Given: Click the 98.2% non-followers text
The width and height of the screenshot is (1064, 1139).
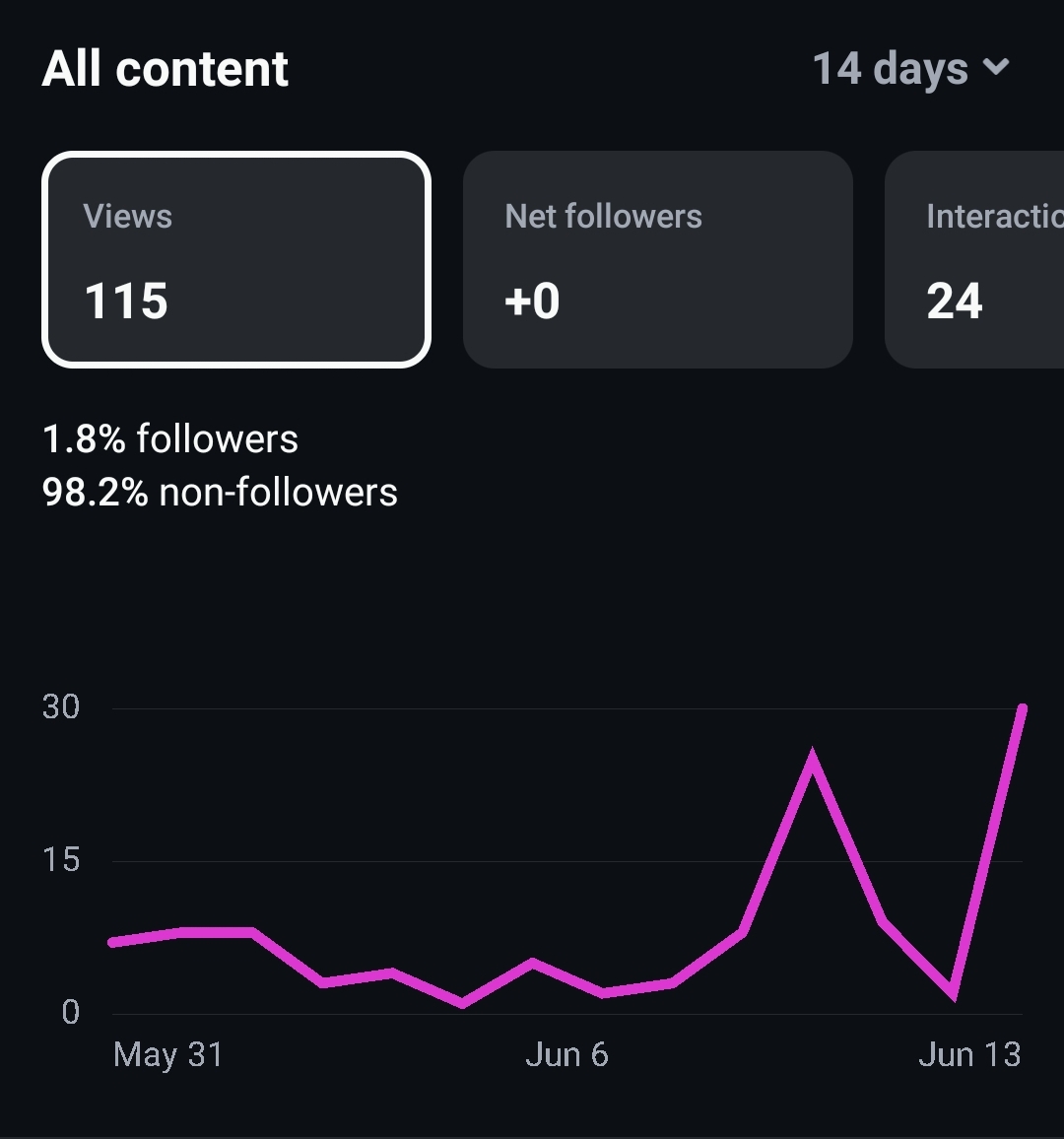Looking at the screenshot, I should [x=220, y=492].
